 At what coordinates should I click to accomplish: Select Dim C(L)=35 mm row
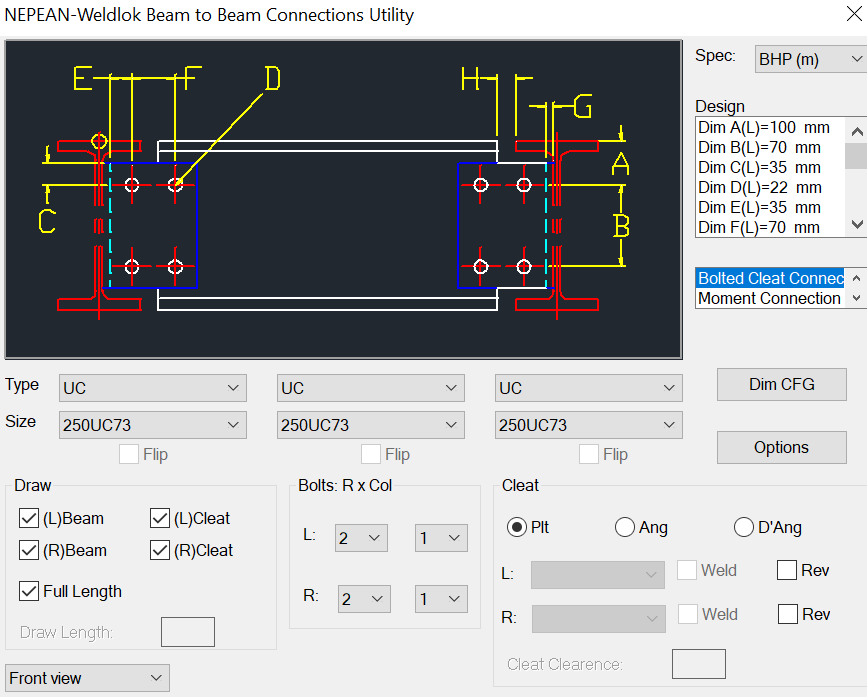pyautogui.click(x=770, y=167)
